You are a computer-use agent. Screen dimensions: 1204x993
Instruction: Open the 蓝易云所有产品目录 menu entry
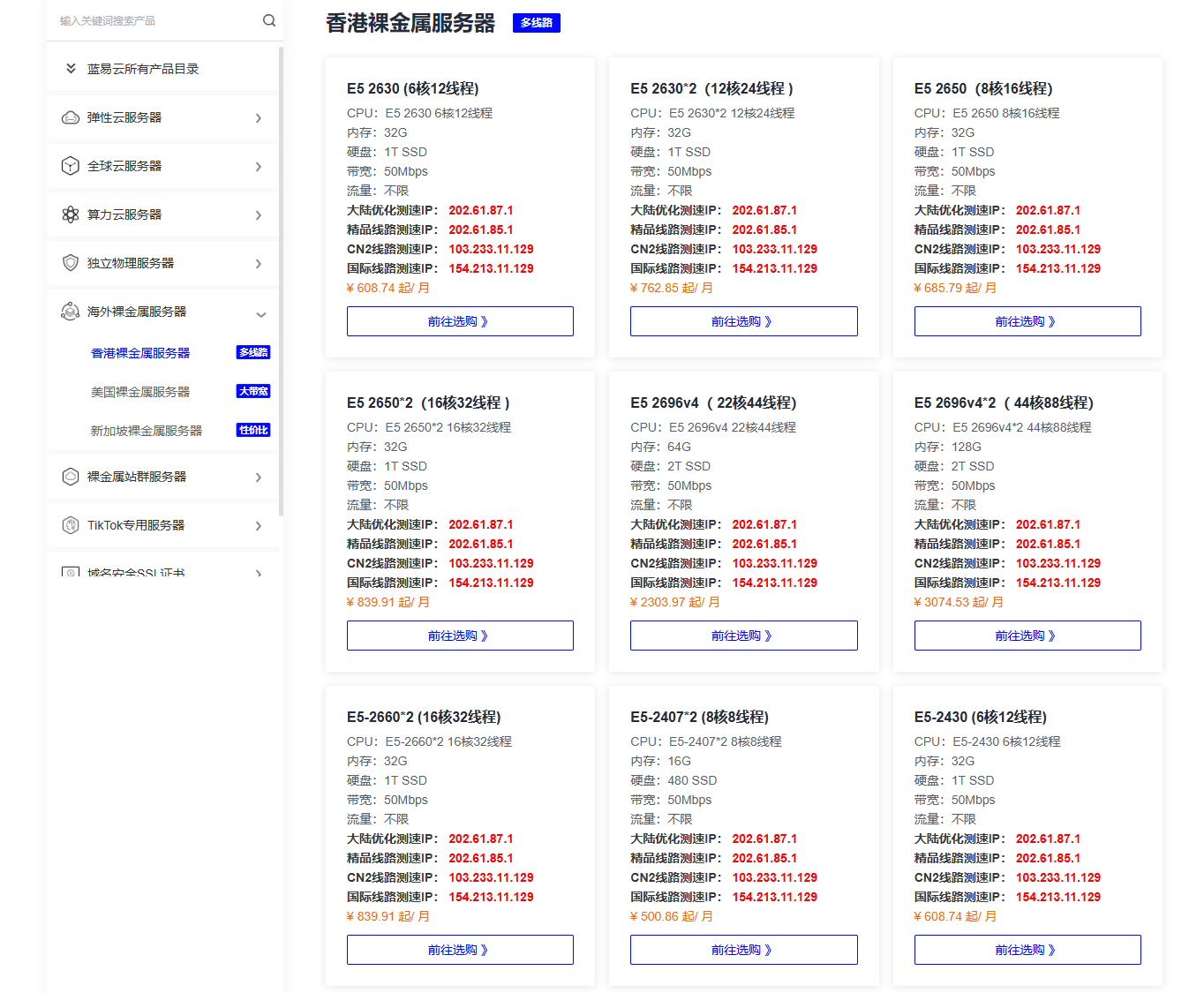coord(143,69)
